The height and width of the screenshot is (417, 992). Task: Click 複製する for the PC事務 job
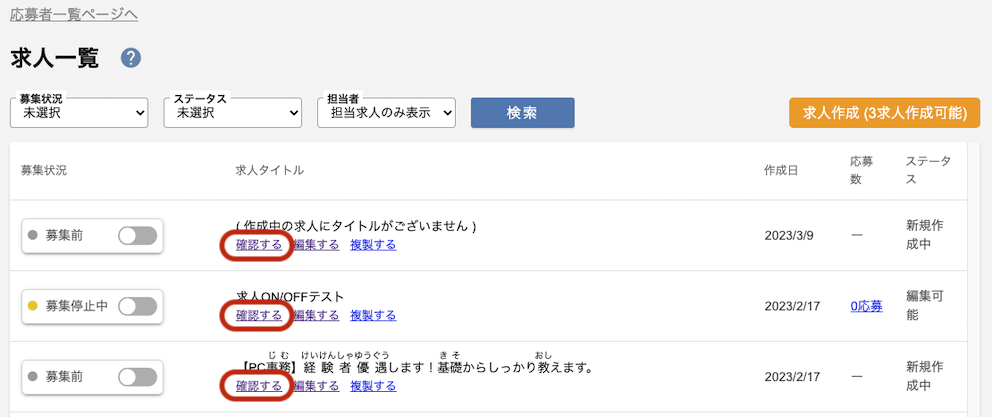373,386
